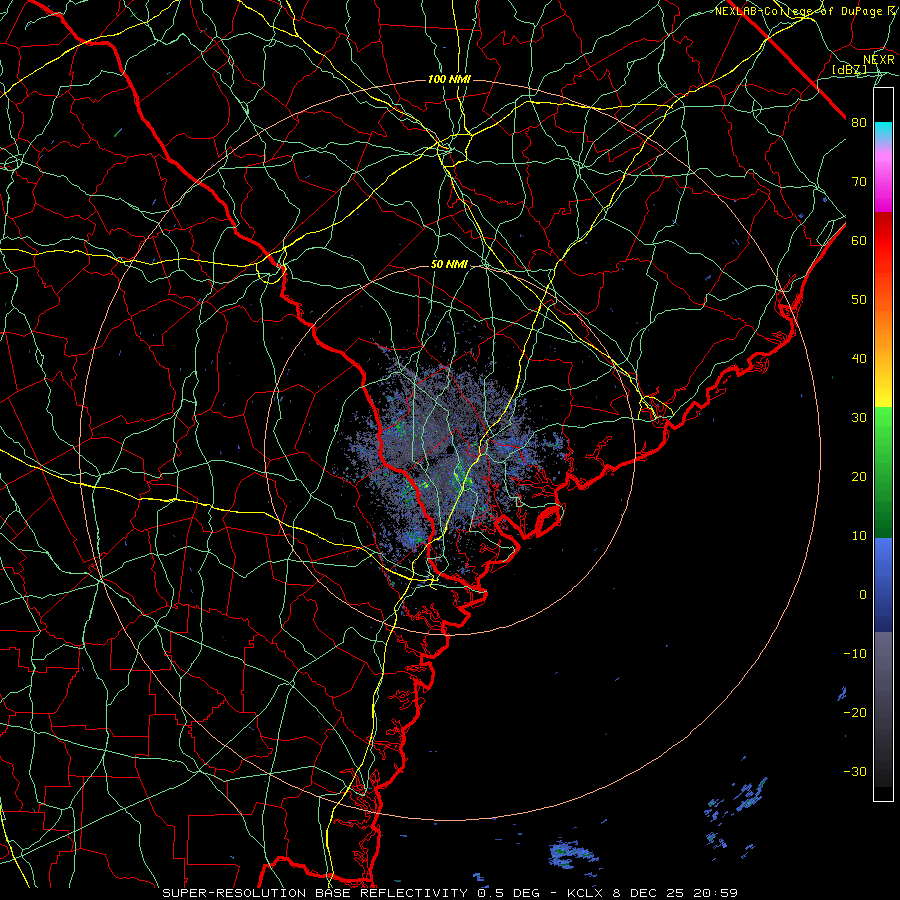900x900 pixels.
Task: Click the blue band of the color bar
Action: pos(883,584)
